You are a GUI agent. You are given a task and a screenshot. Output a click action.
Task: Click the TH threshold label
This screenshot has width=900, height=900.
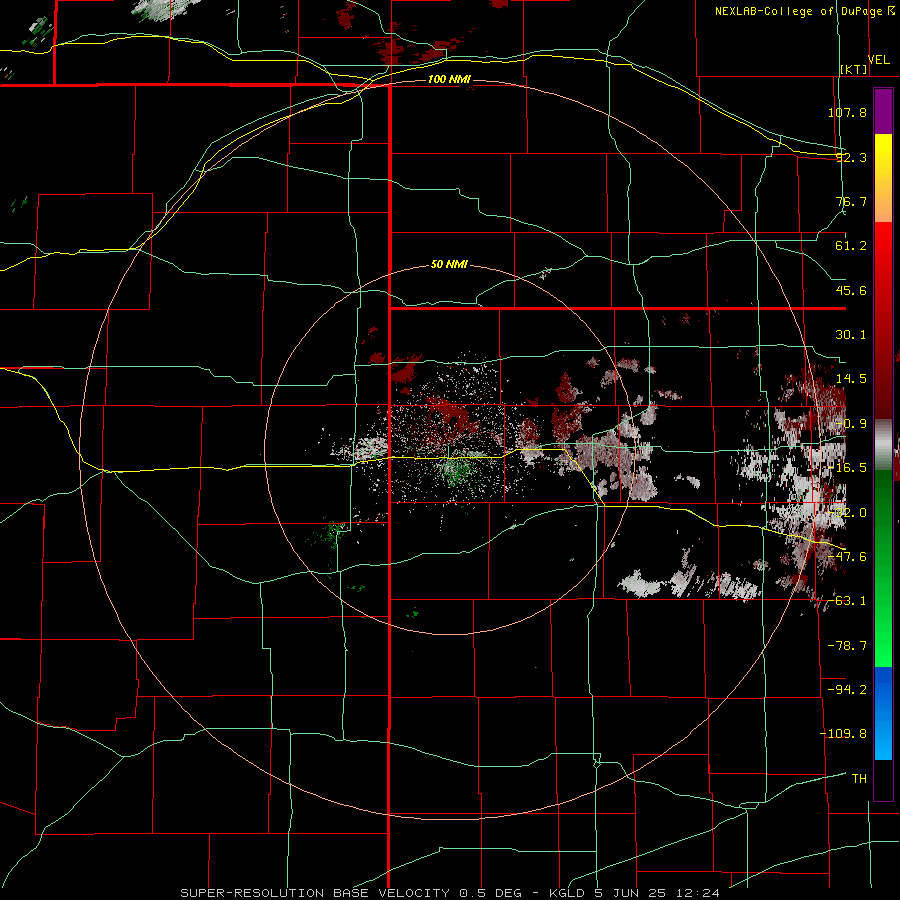(859, 779)
